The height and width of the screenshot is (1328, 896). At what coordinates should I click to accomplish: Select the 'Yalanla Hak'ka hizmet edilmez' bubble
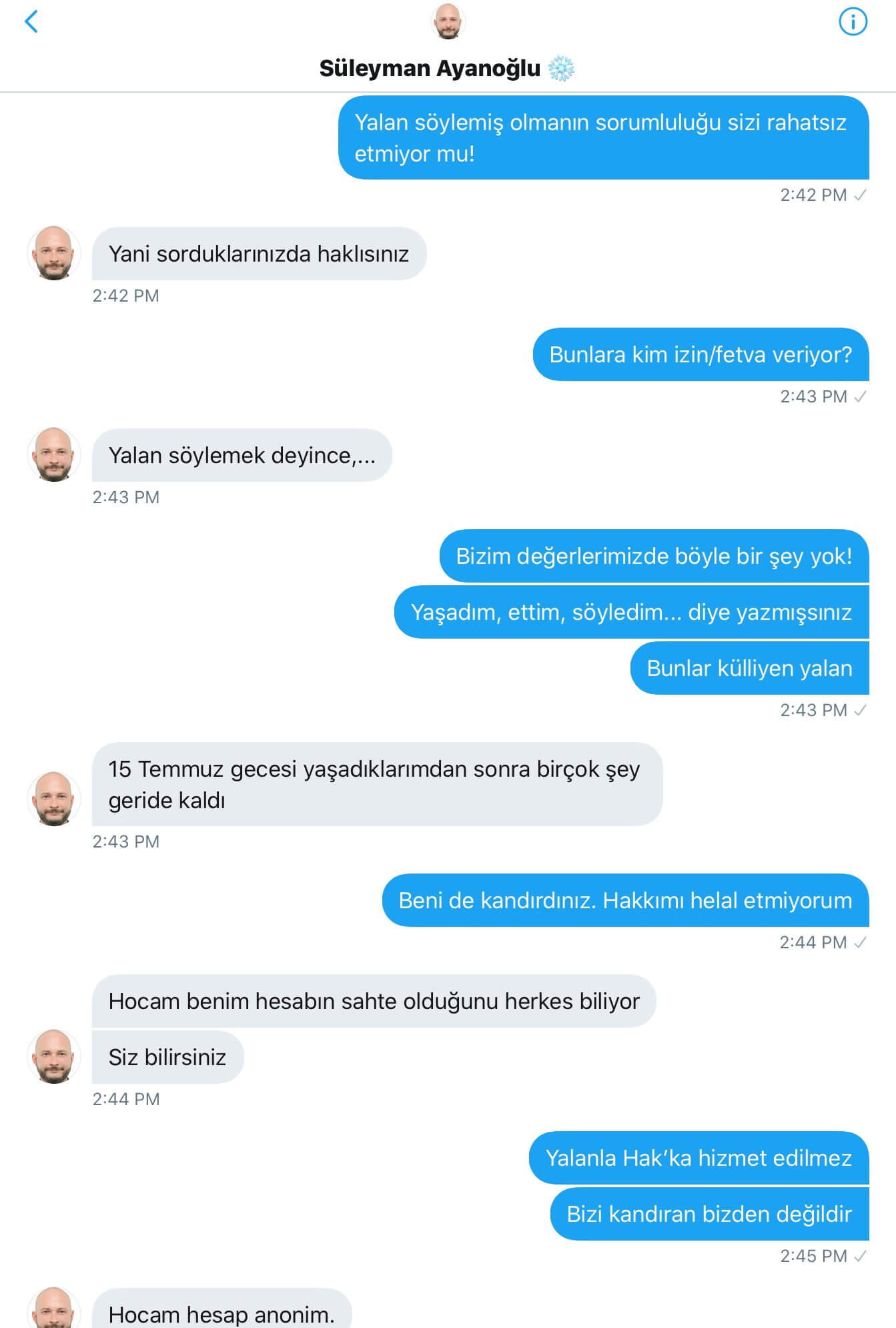pos(699,1158)
